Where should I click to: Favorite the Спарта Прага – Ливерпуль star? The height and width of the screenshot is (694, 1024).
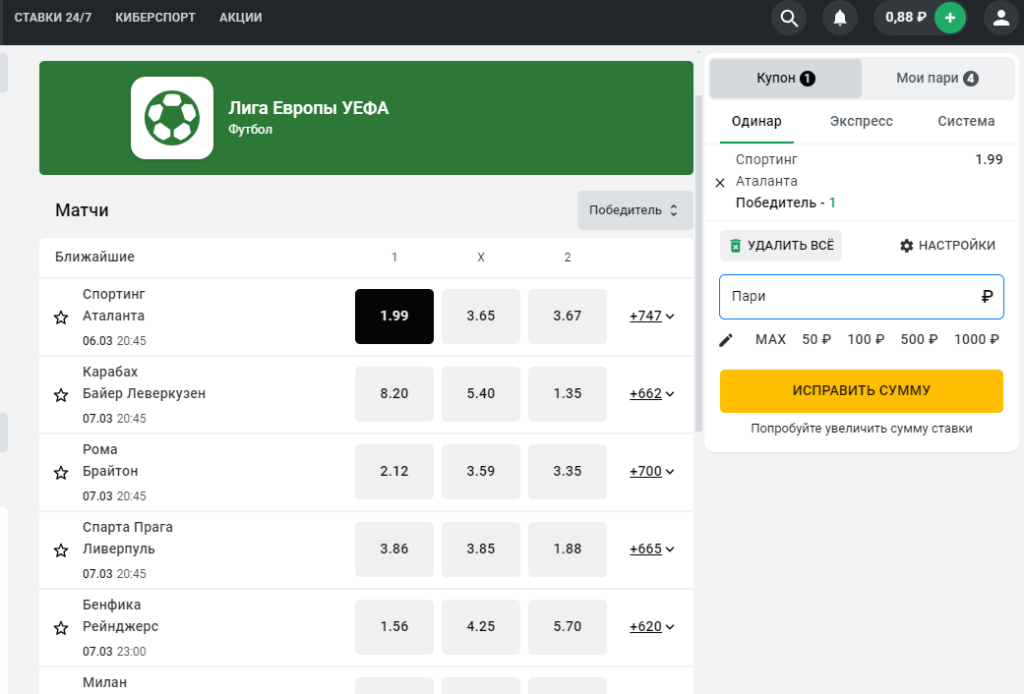pyautogui.click(x=61, y=550)
